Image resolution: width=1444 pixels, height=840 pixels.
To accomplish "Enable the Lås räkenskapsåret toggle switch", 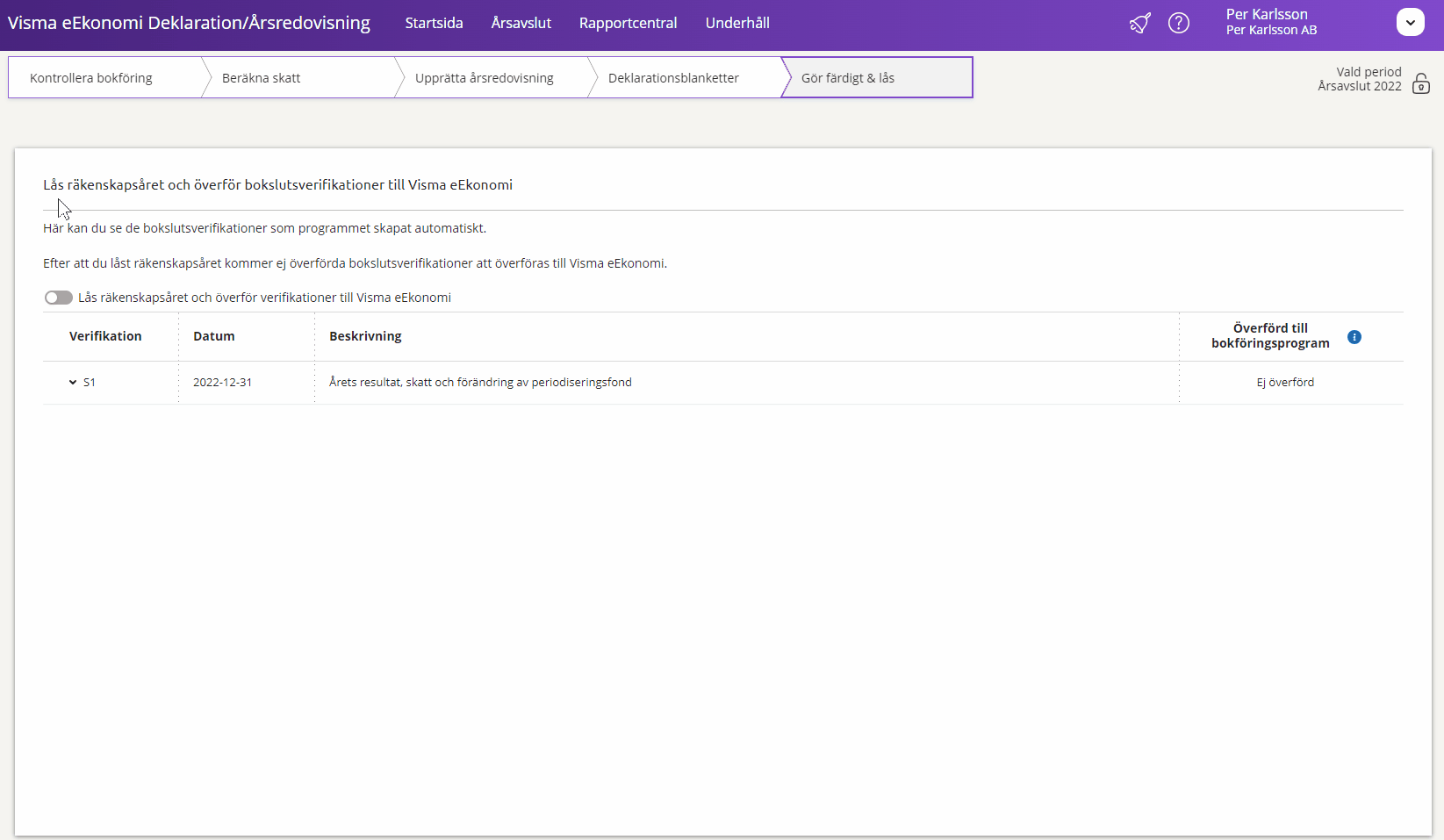I will (59, 298).
